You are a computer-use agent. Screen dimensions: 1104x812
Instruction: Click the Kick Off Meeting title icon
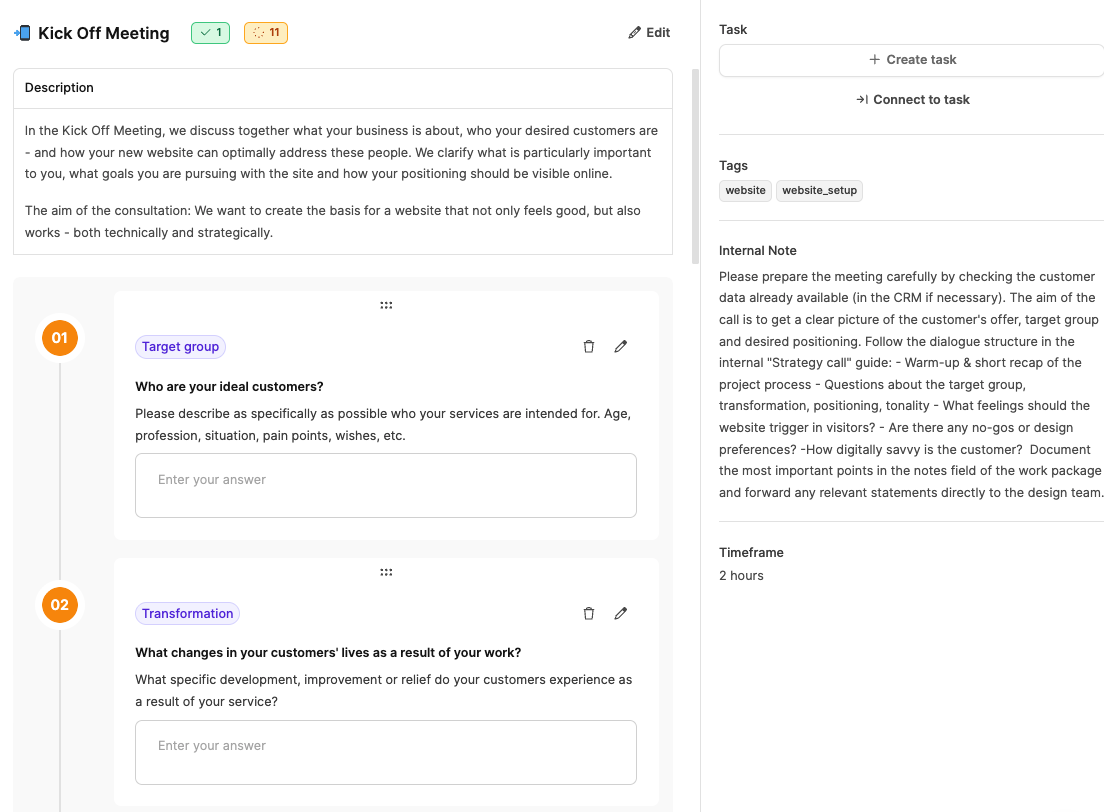tap(22, 33)
